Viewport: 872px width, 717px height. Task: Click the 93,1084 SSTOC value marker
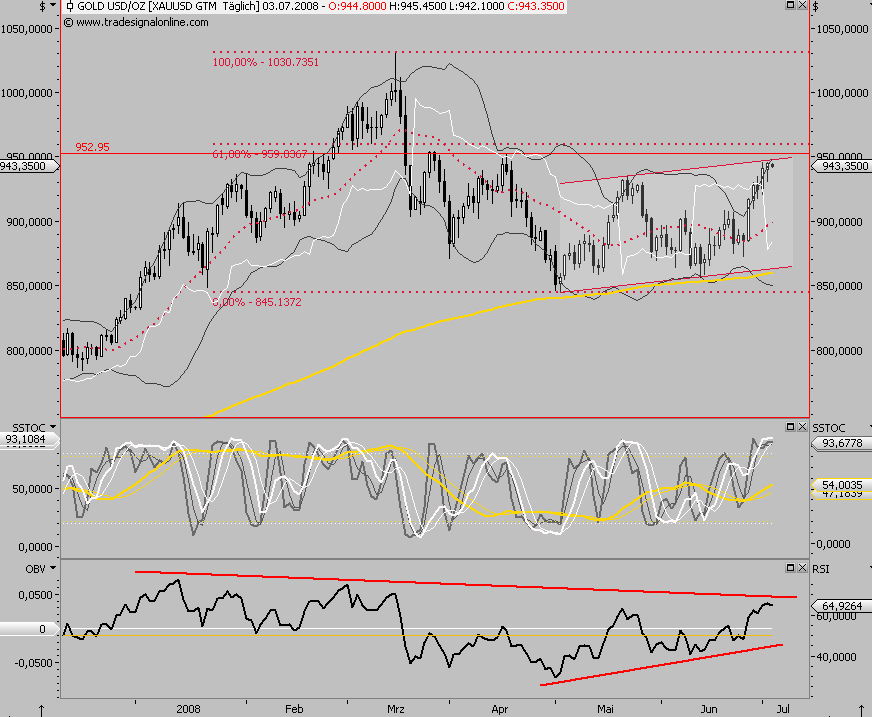[x=28, y=439]
